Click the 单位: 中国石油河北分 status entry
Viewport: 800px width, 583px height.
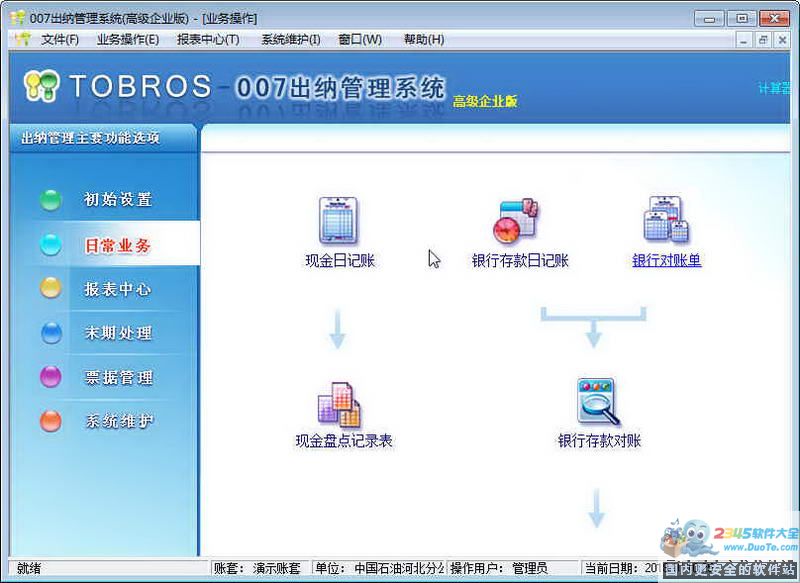pyautogui.click(x=379, y=568)
